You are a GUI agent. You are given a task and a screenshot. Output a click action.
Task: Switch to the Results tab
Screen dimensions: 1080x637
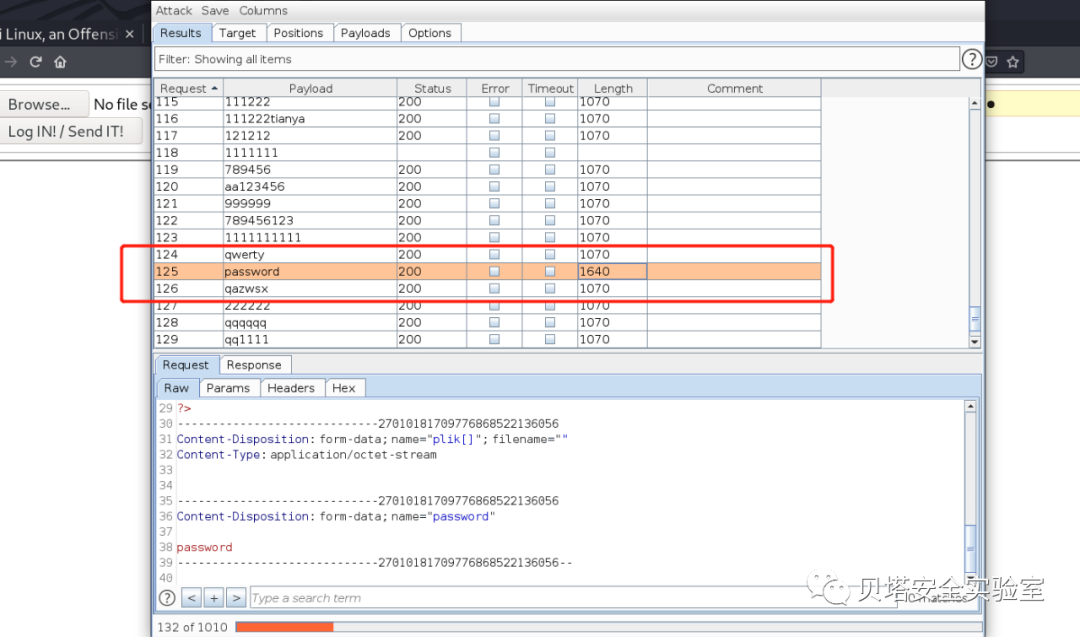click(180, 33)
